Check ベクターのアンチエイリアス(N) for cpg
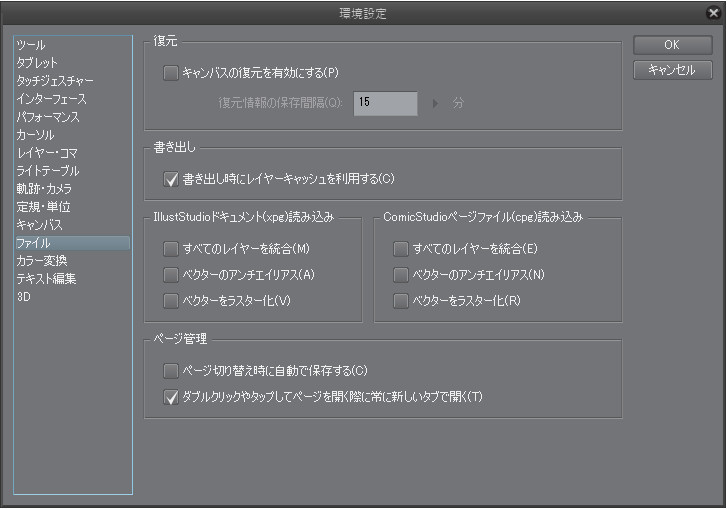The image size is (727, 509). tap(401, 275)
